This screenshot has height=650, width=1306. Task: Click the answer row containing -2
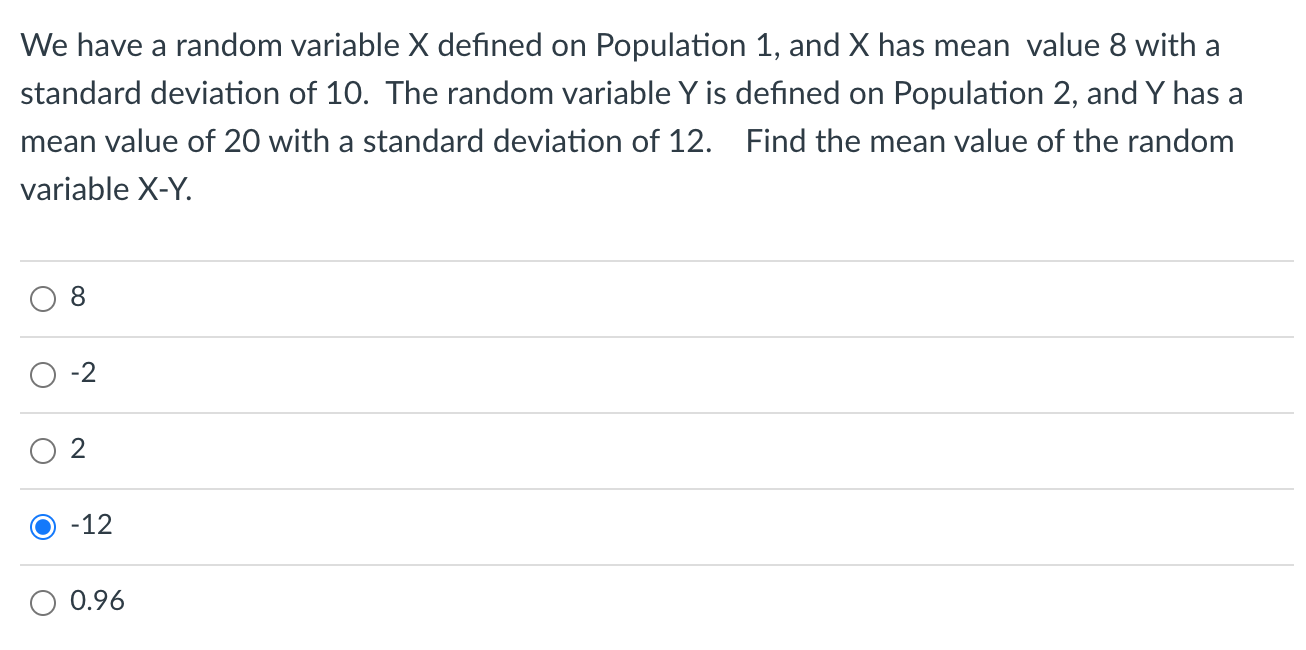(x=400, y=374)
